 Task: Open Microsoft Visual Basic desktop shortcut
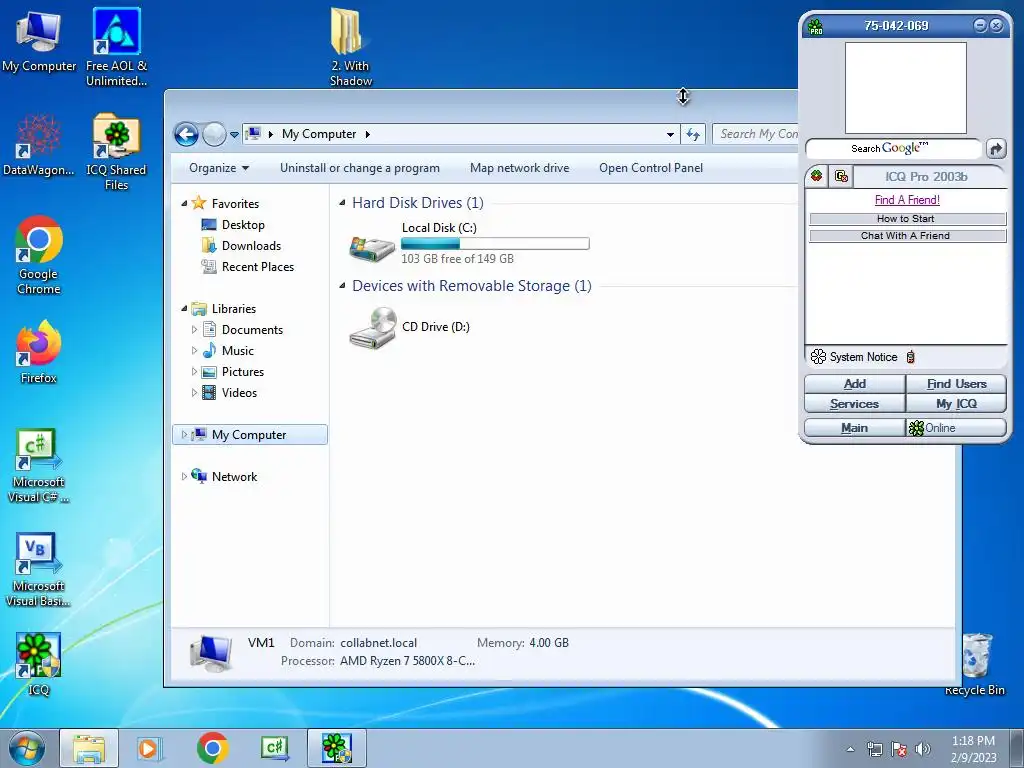pyautogui.click(x=39, y=569)
